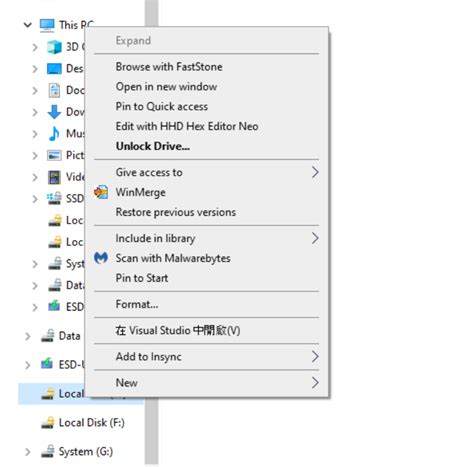Click the System drive icon under This PC
The image size is (474, 467).
(x=55, y=264)
